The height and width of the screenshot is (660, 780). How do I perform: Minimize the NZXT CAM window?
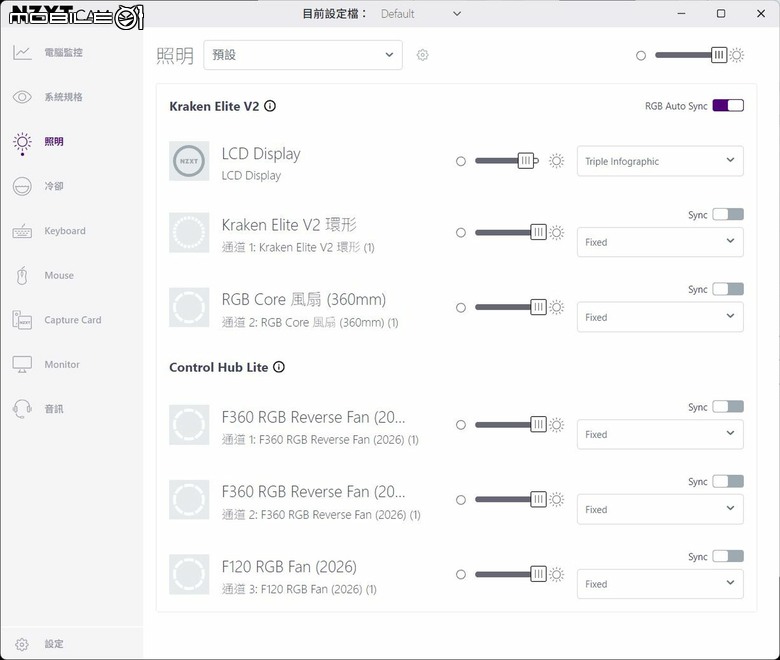(x=682, y=13)
